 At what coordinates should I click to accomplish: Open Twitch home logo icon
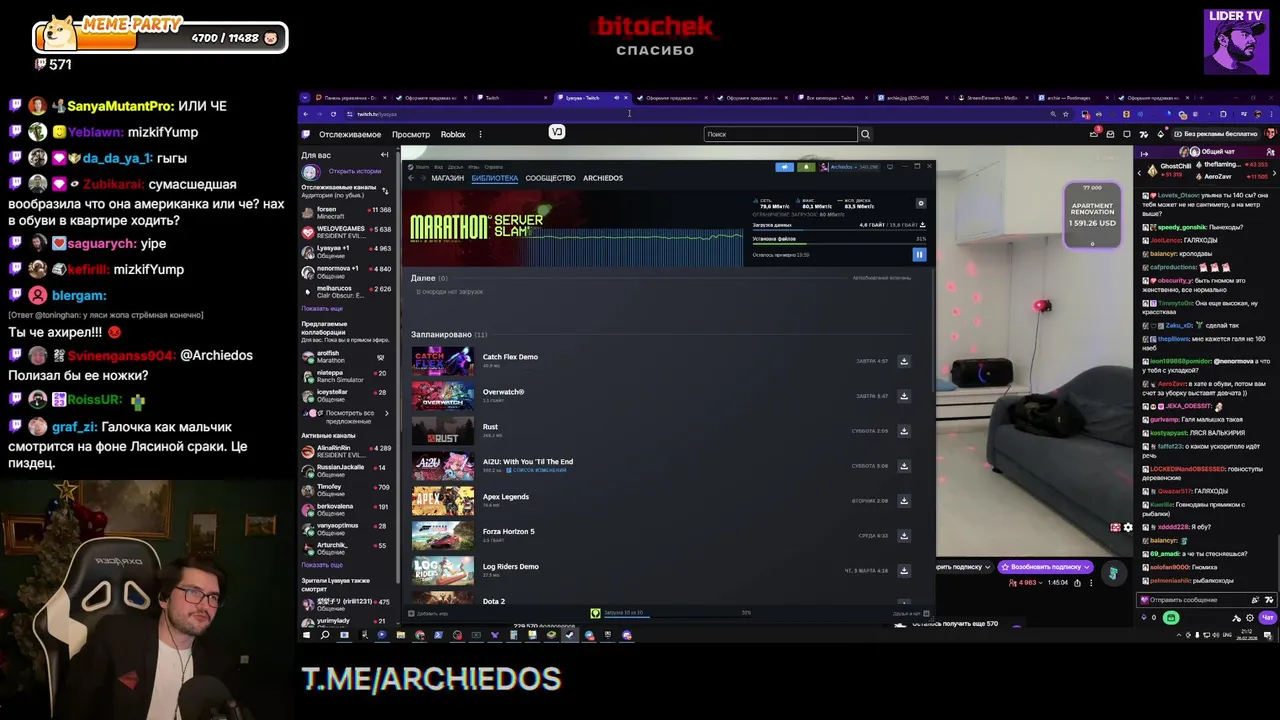click(306, 134)
